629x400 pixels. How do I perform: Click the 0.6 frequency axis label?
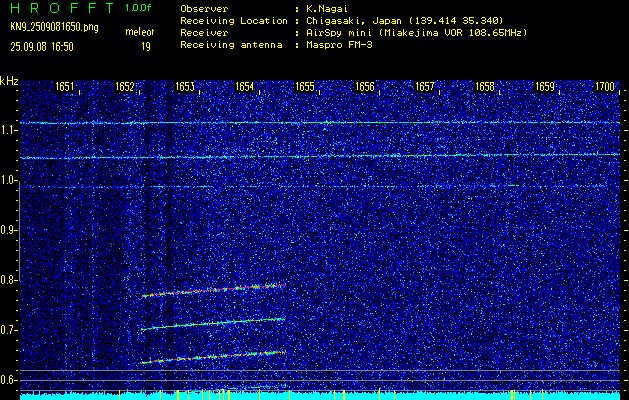coord(8,380)
